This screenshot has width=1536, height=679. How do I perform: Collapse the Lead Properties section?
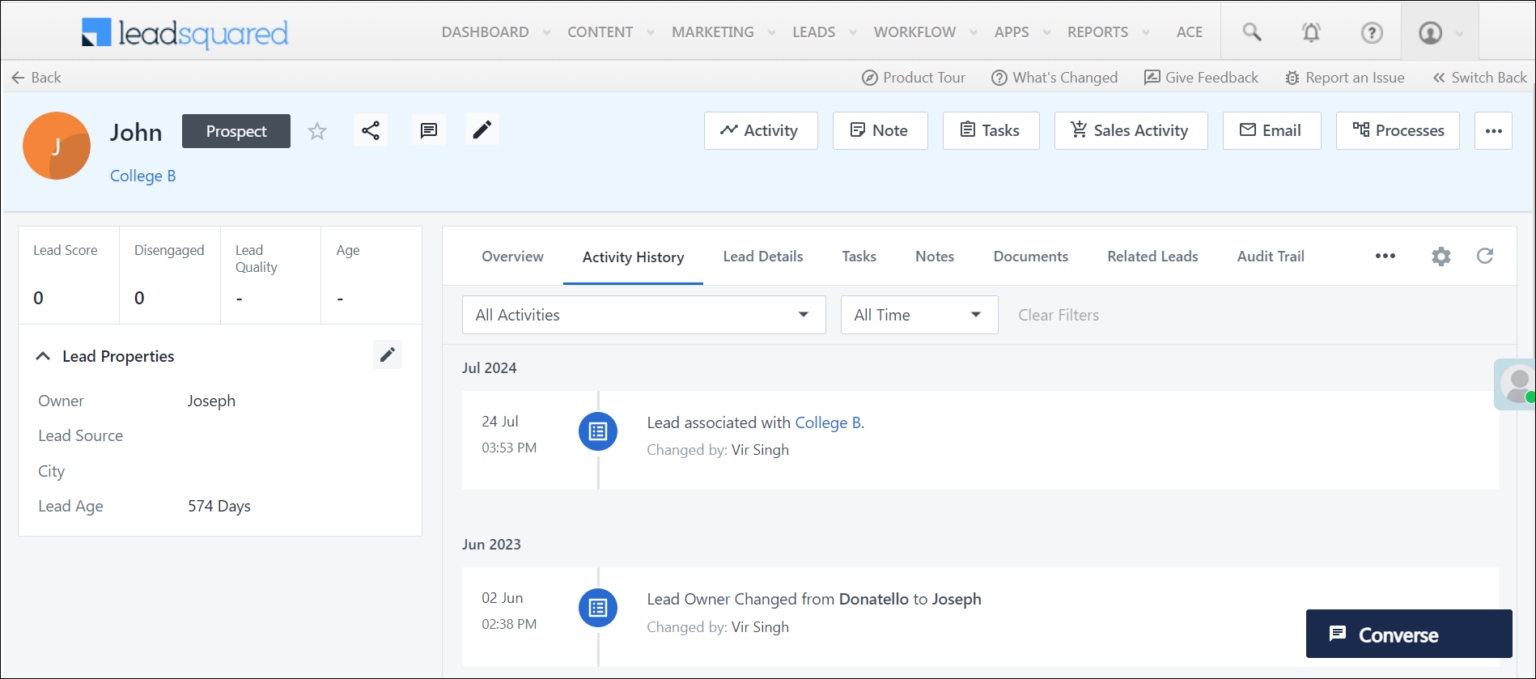(x=42, y=355)
